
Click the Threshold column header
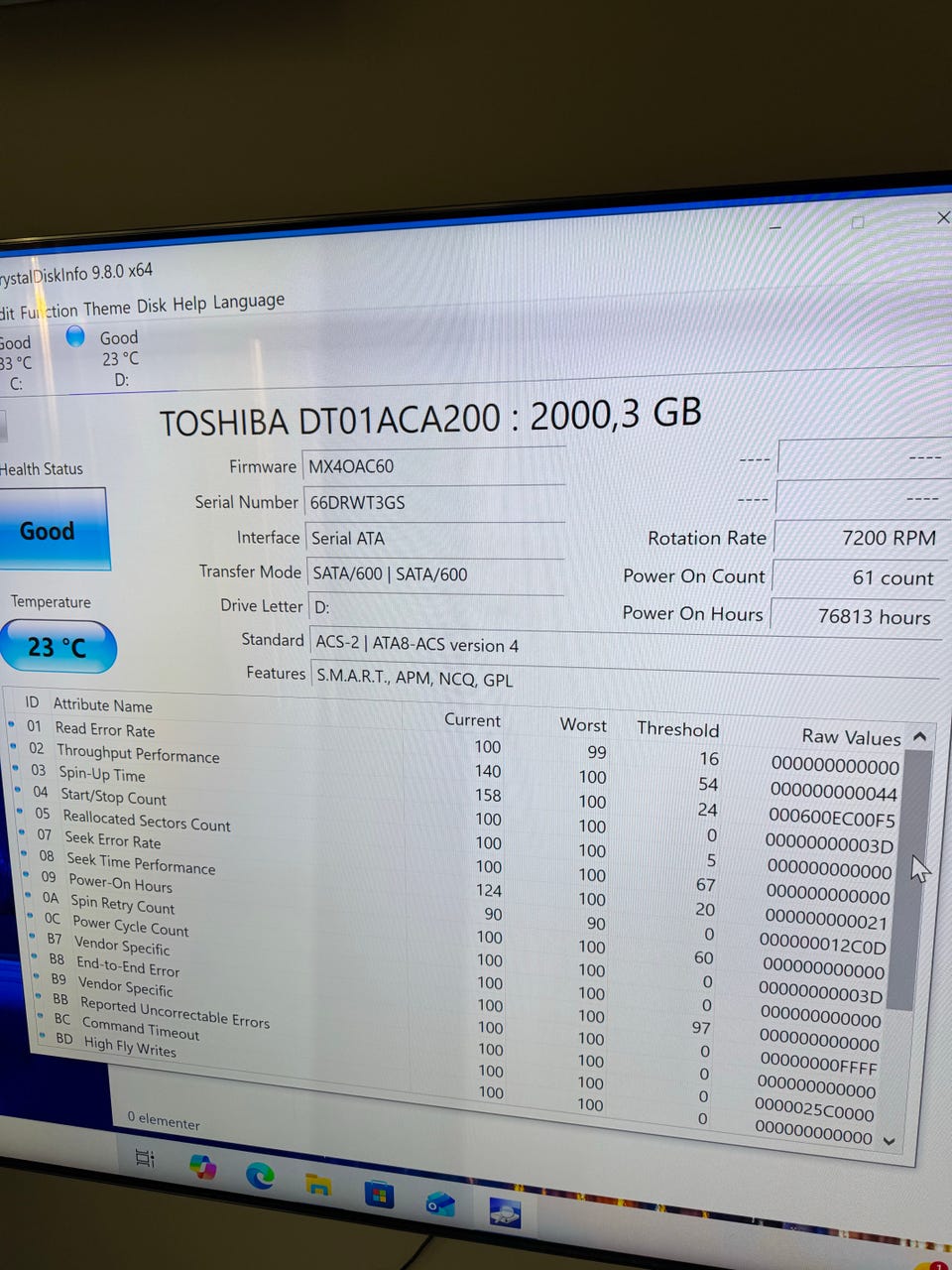(x=677, y=729)
